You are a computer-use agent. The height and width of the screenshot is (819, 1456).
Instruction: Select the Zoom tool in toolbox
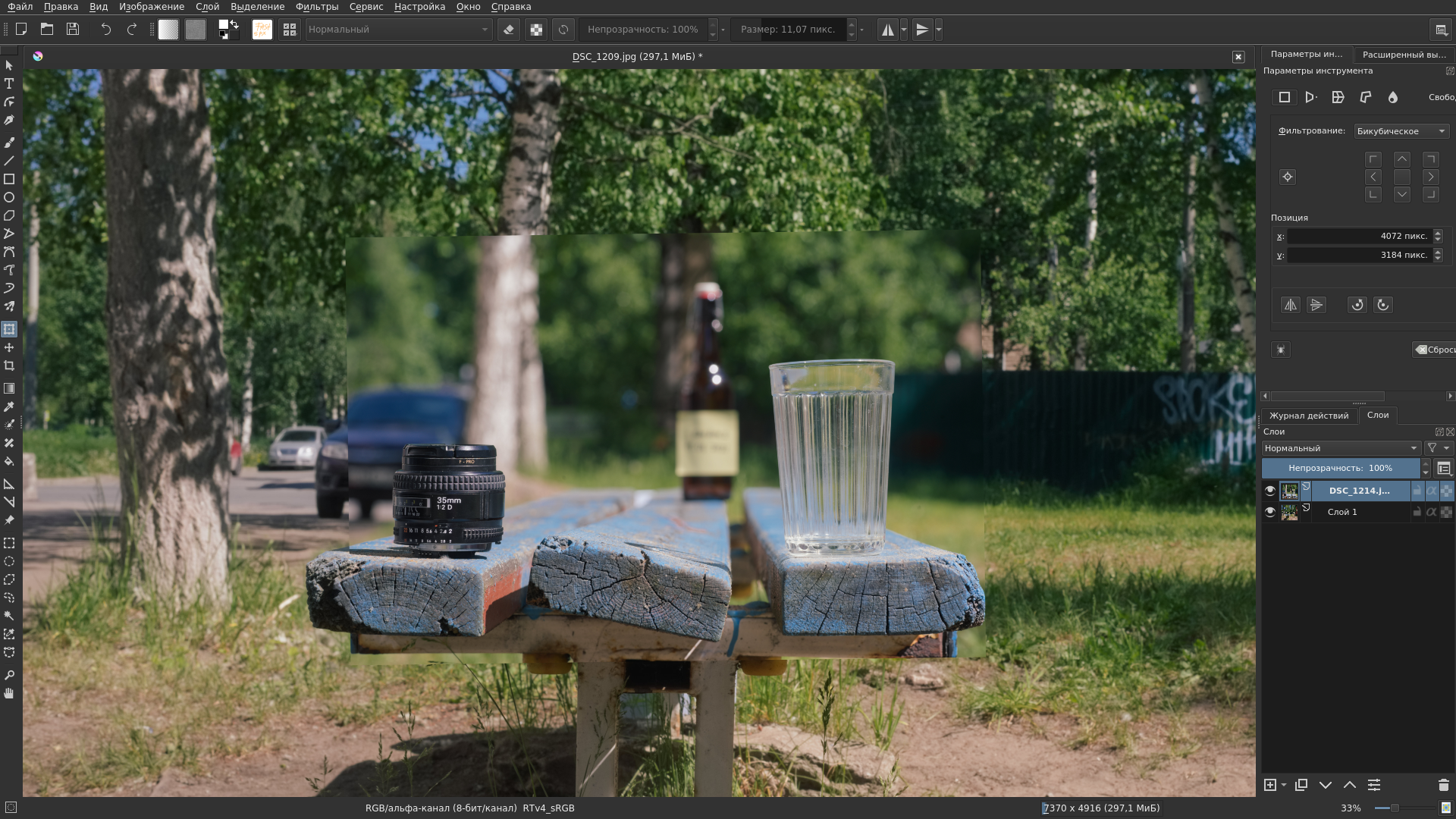tap(9, 675)
